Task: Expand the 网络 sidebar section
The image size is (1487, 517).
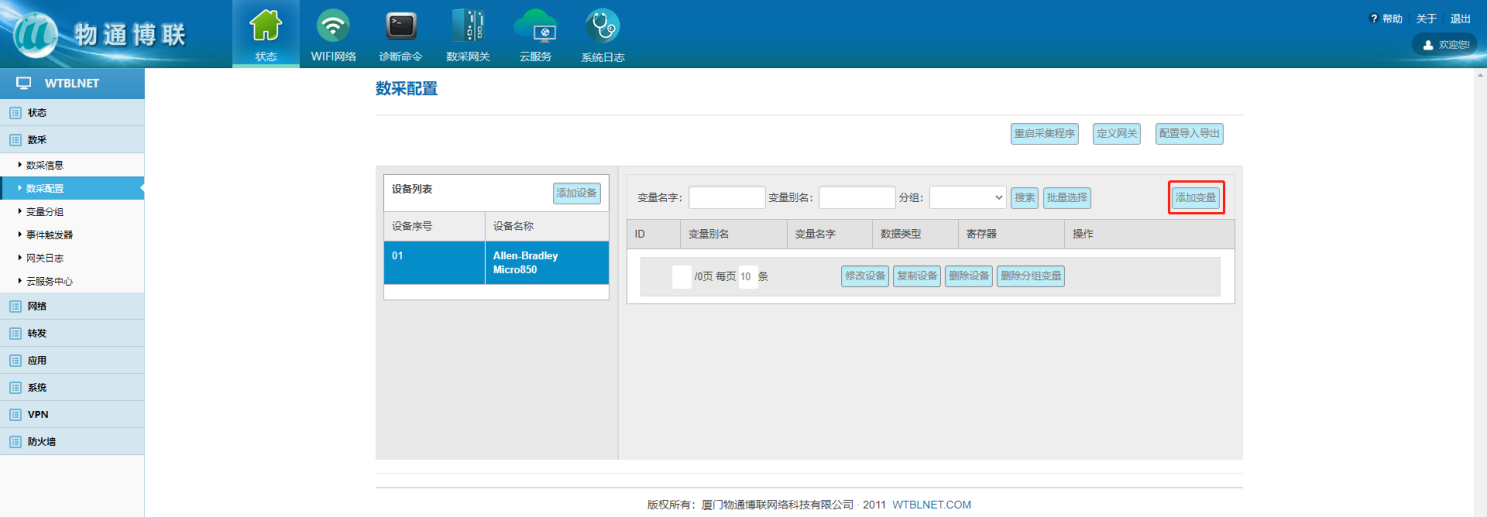Action: [37, 306]
